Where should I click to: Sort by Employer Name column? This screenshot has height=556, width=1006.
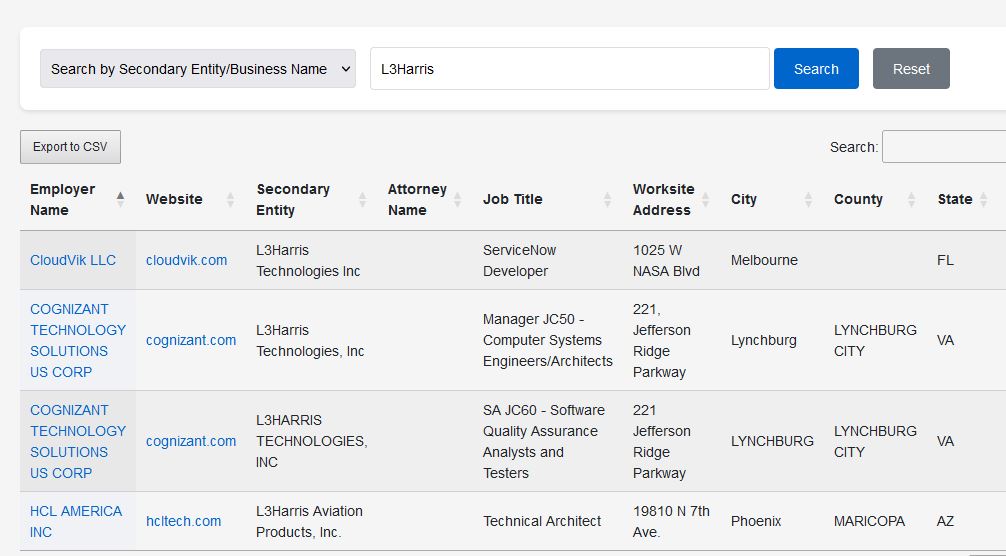pyautogui.click(x=78, y=199)
